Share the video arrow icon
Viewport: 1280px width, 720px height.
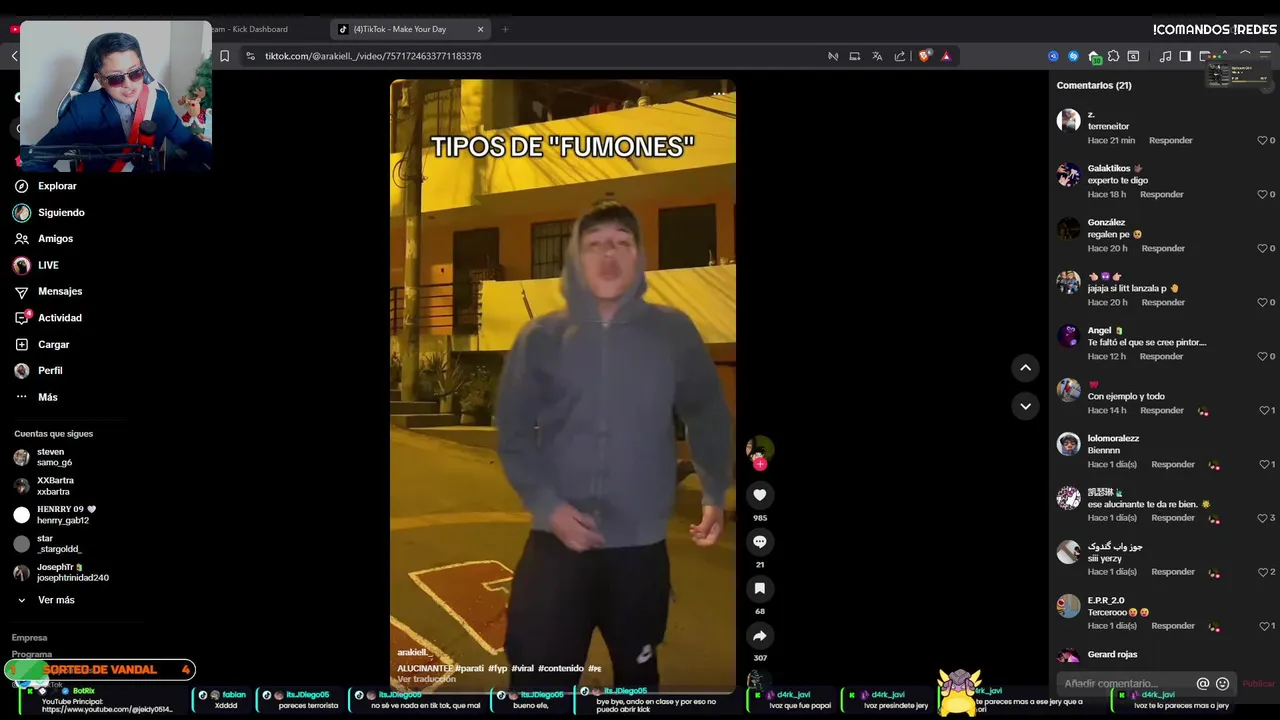pos(760,636)
